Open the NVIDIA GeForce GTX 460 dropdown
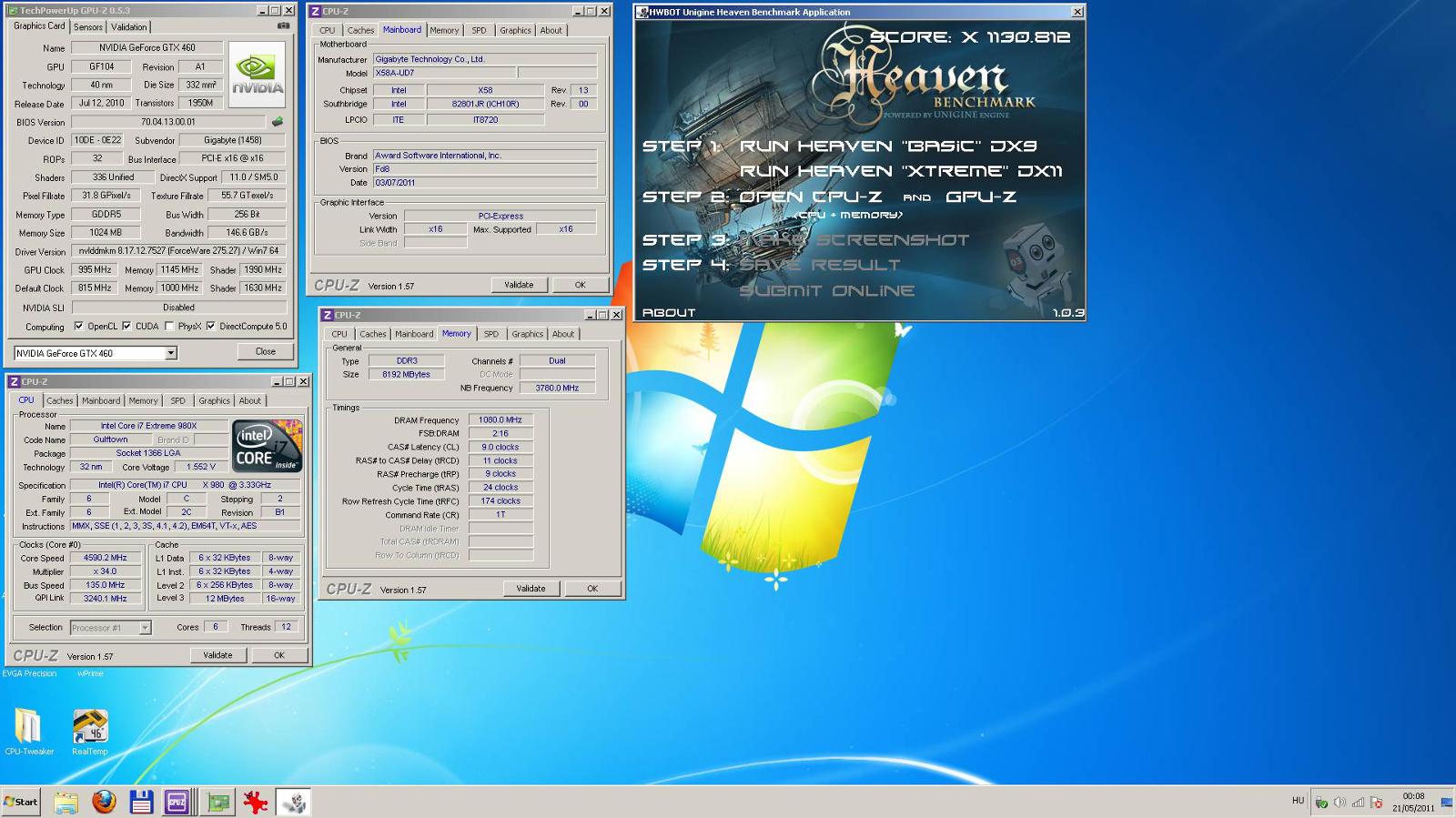1456x818 pixels. (x=171, y=353)
